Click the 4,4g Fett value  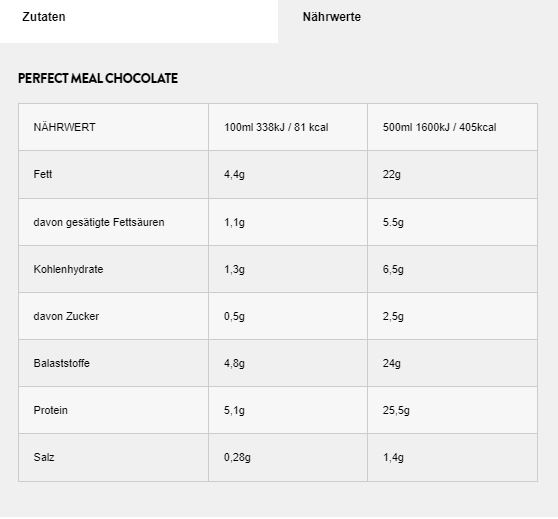[x=234, y=174]
